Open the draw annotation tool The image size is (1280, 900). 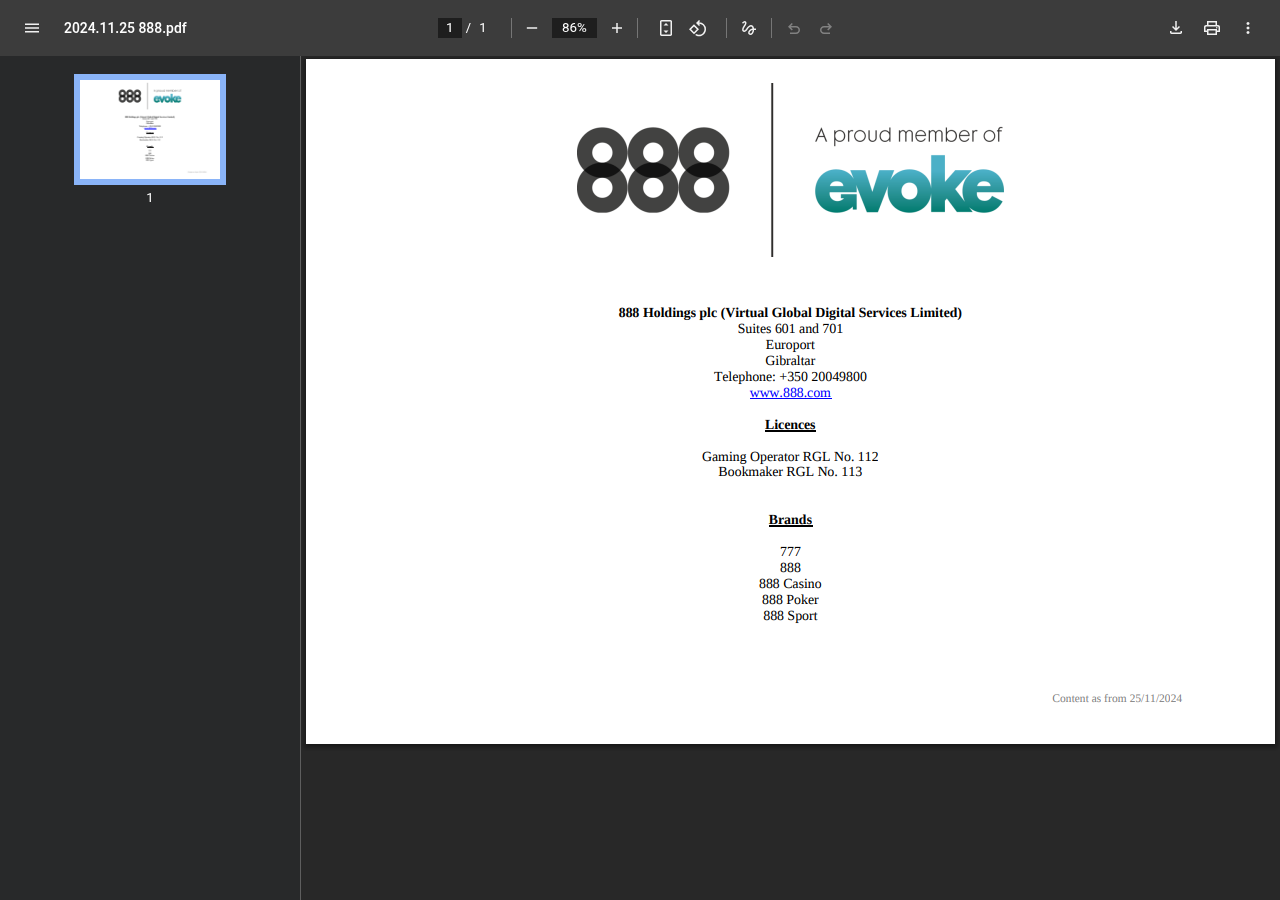click(748, 28)
